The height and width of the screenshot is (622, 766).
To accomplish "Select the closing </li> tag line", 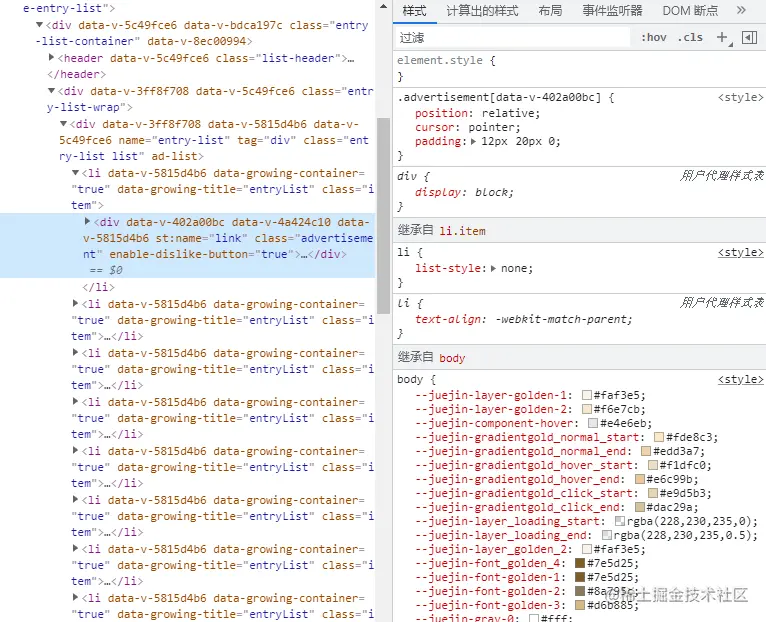I will [99, 287].
